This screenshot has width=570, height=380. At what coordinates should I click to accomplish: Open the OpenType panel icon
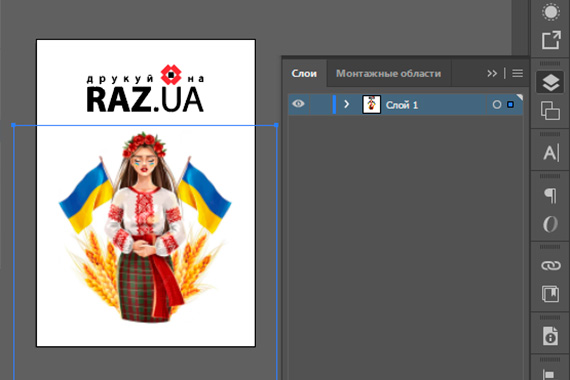pos(550,224)
